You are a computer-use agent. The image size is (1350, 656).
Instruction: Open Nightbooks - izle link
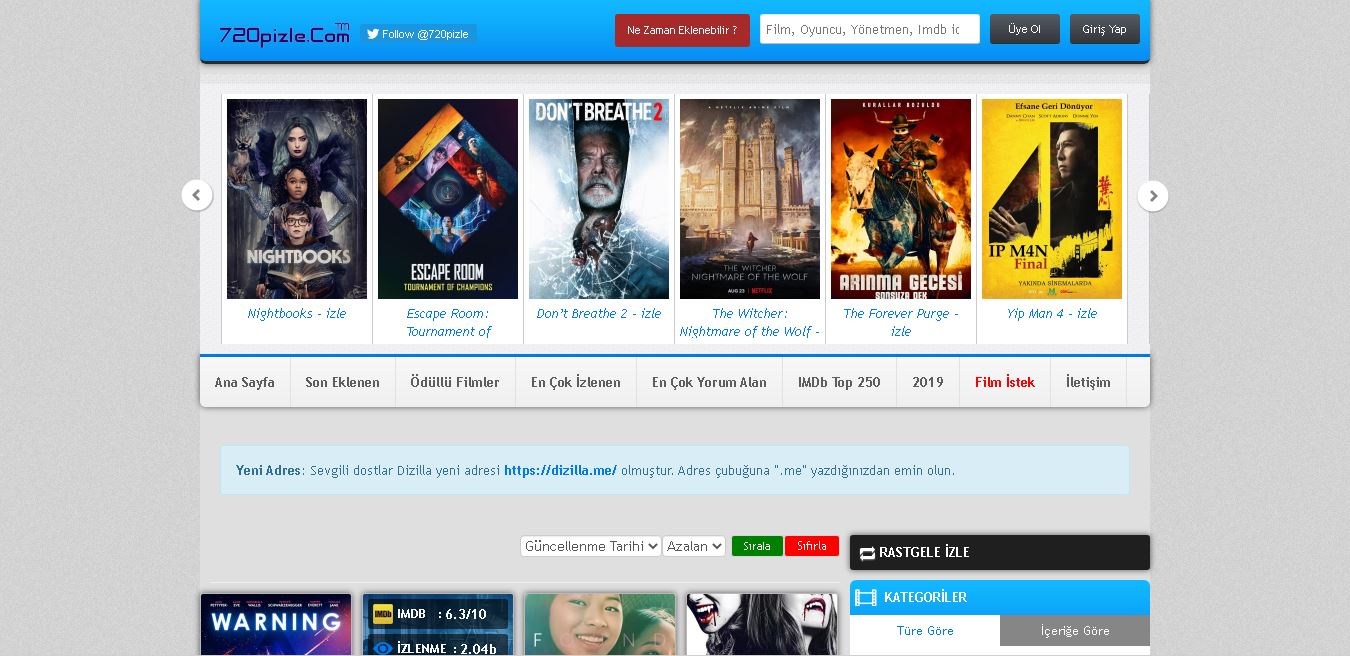point(297,313)
